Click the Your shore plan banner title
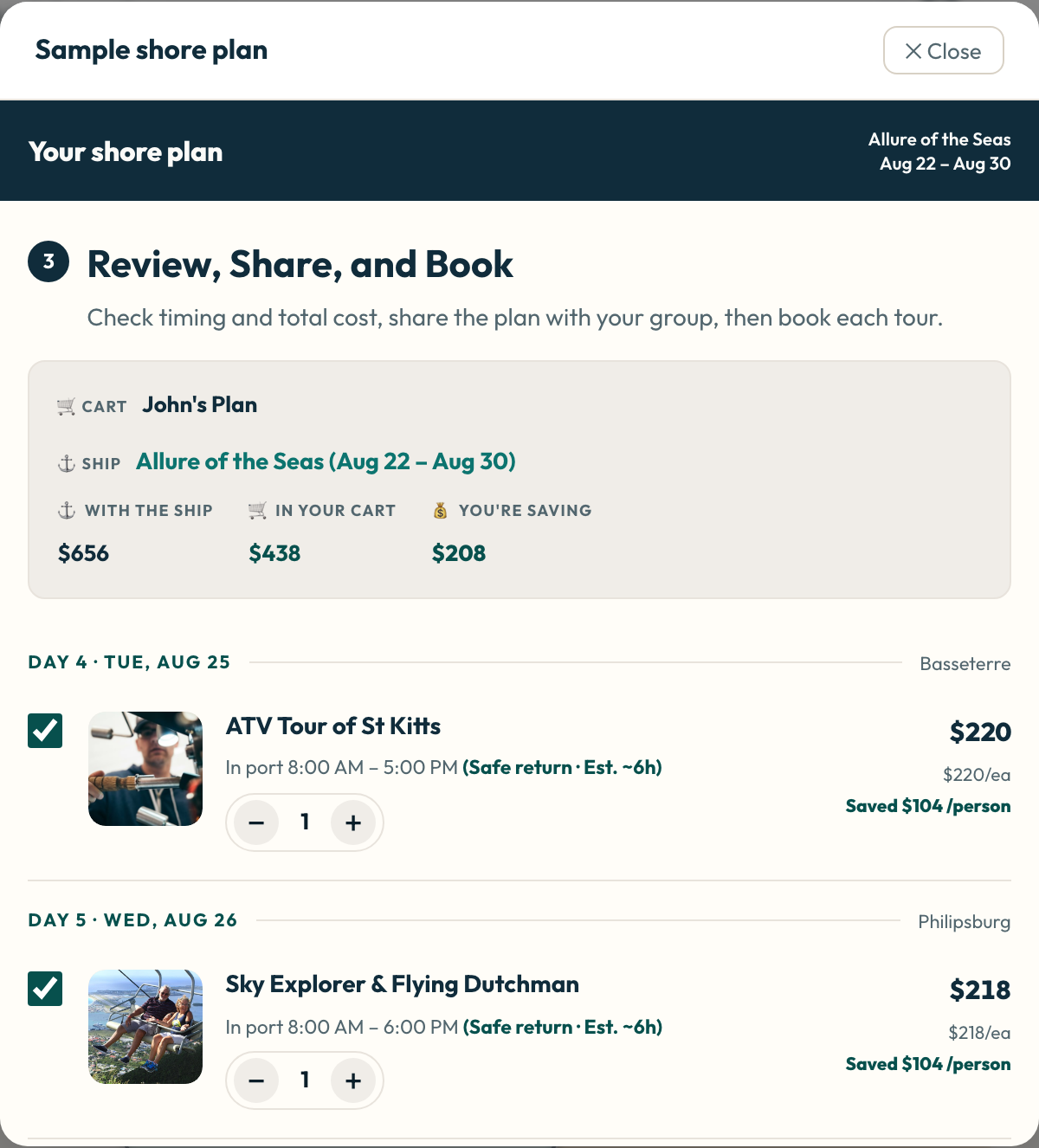Image resolution: width=1039 pixels, height=1148 pixels. point(126,152)
